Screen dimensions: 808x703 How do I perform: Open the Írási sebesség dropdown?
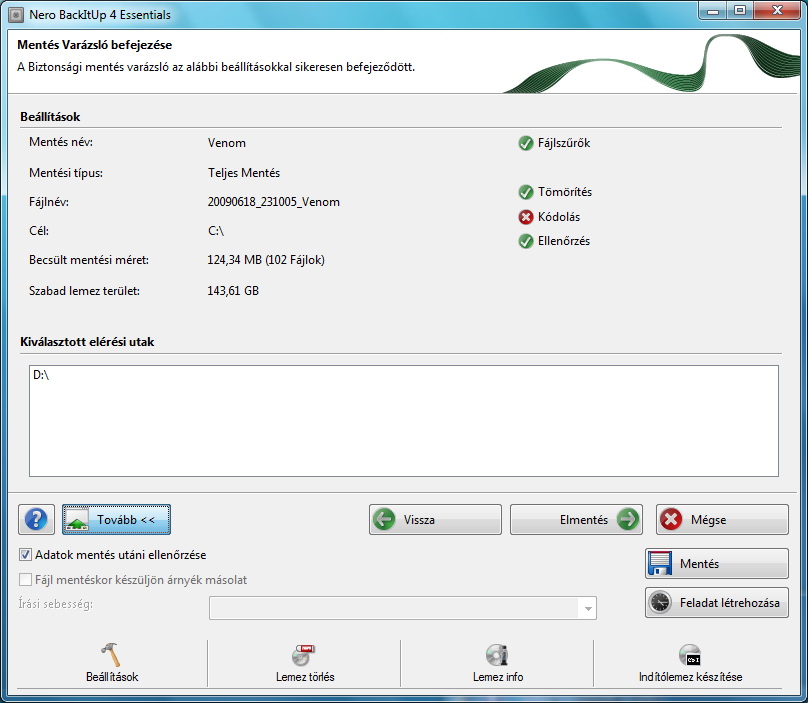(x=588, y=608)
